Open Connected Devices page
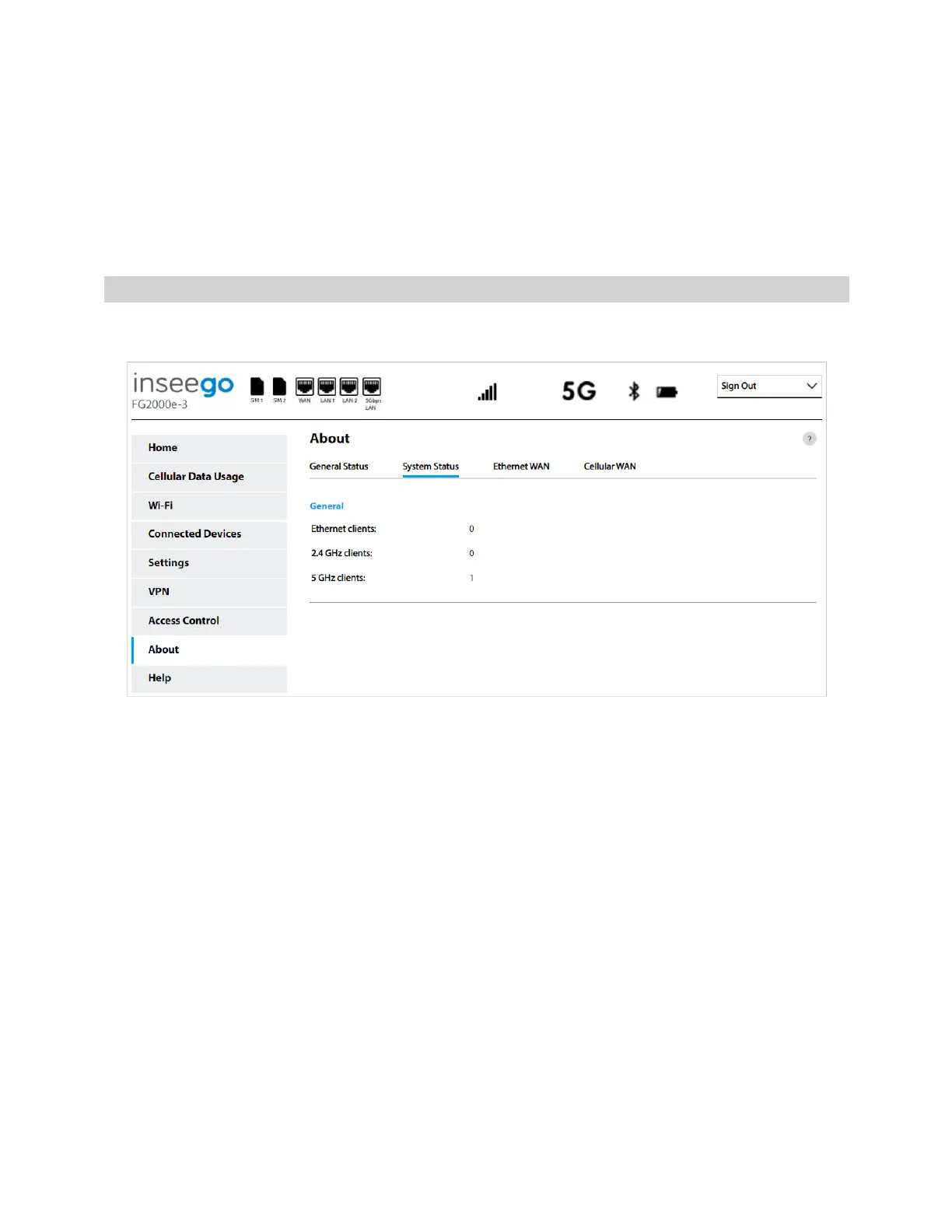952x1232 pixels. (x=209, y=534)
